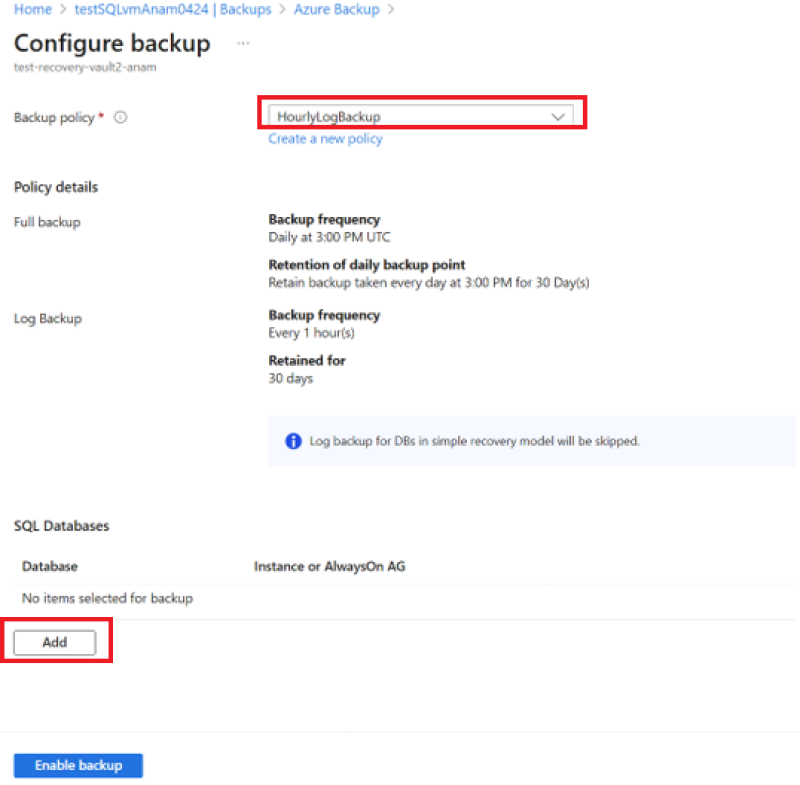Click the Enable backup button

tap(78, 765)
